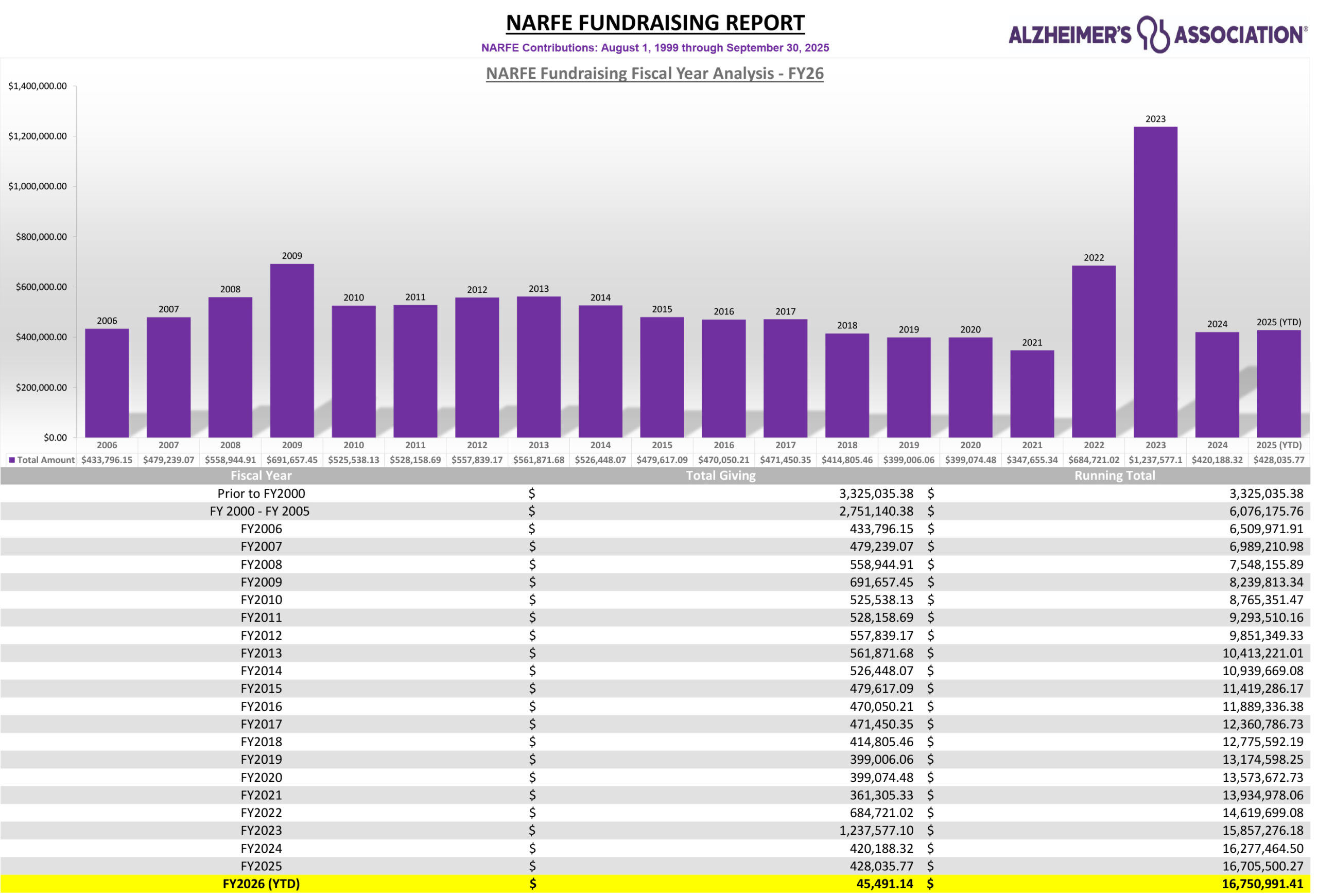Click the $1,400,000.00 axis label
Image resolution: width=1318 pixels, height=896 pixels.
coord(38,86)
